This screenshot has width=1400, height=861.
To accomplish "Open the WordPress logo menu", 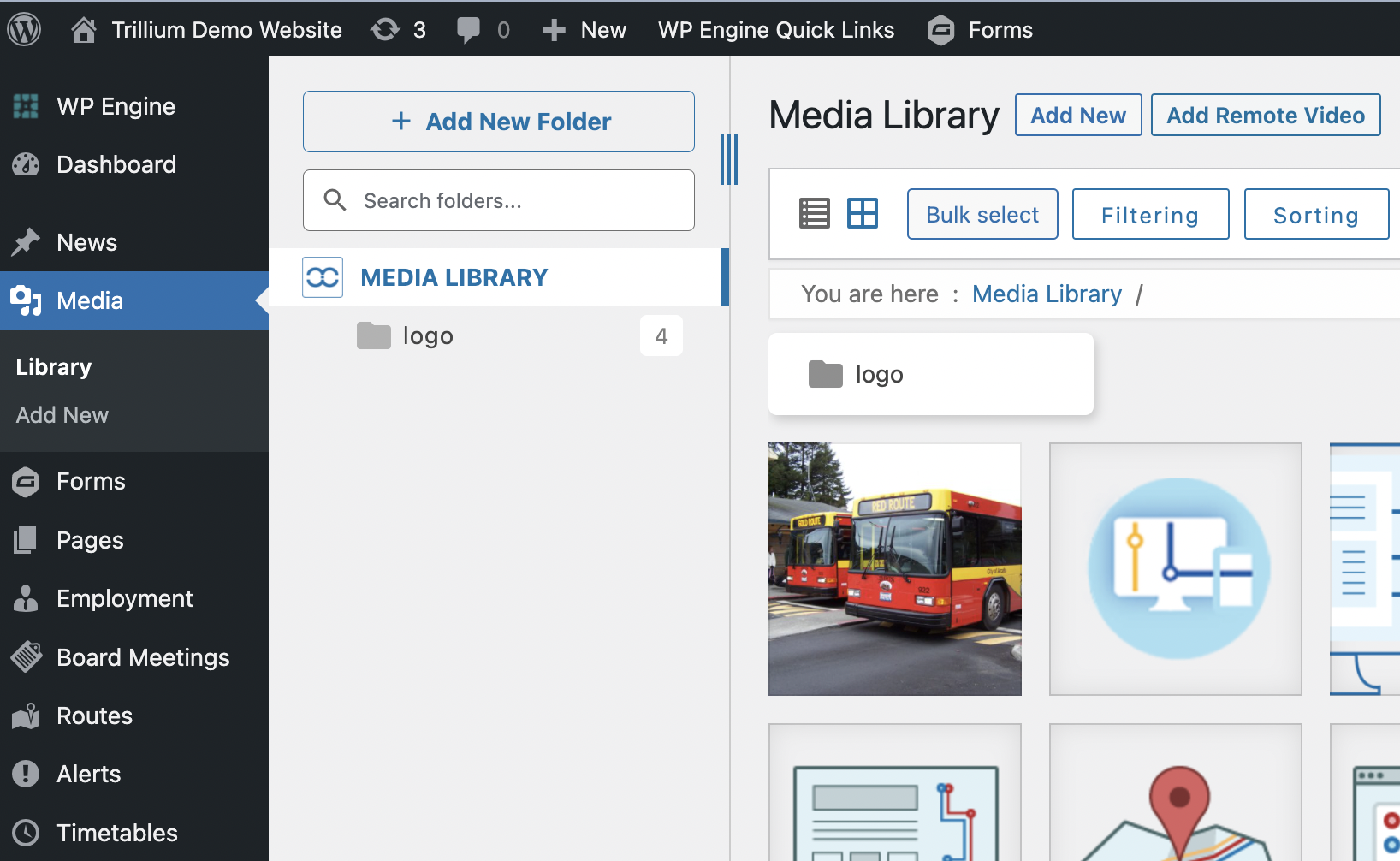I will pyautogui.click(x=23, y=28).
